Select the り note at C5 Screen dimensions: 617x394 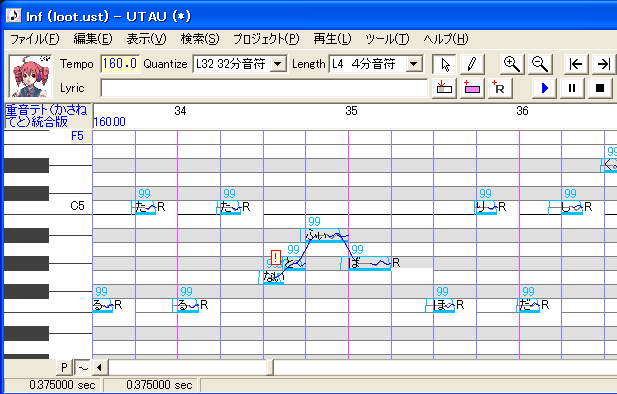click(x=486, y=207)
